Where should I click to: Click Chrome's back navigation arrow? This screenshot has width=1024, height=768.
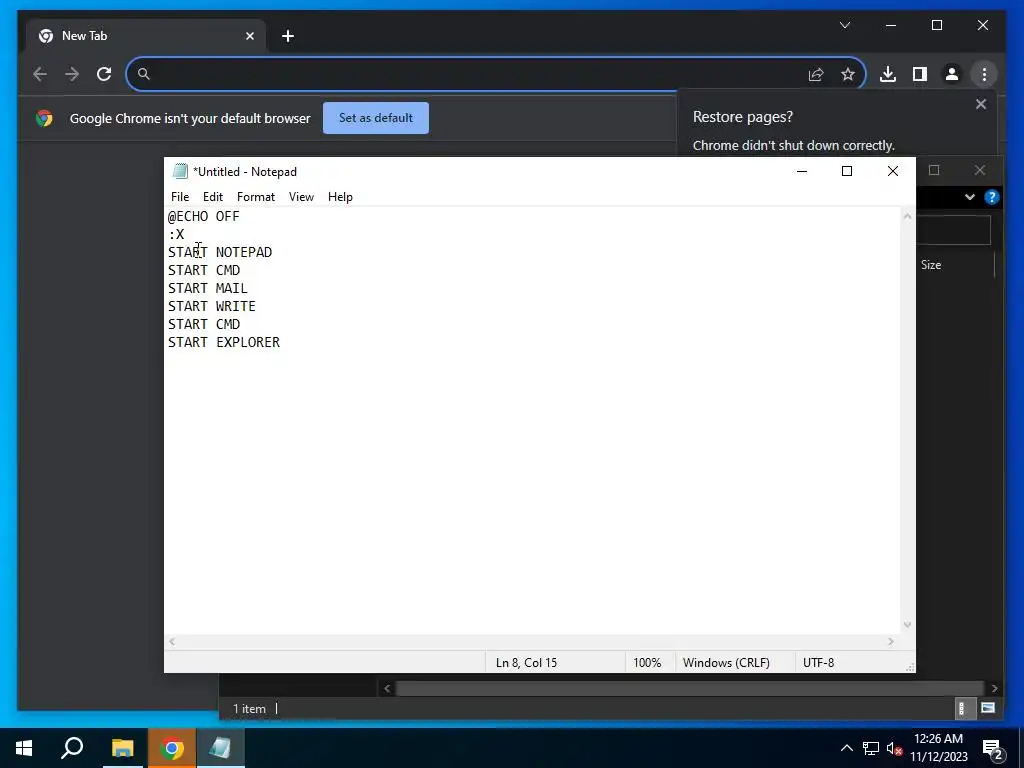click(x=40, y=74)
